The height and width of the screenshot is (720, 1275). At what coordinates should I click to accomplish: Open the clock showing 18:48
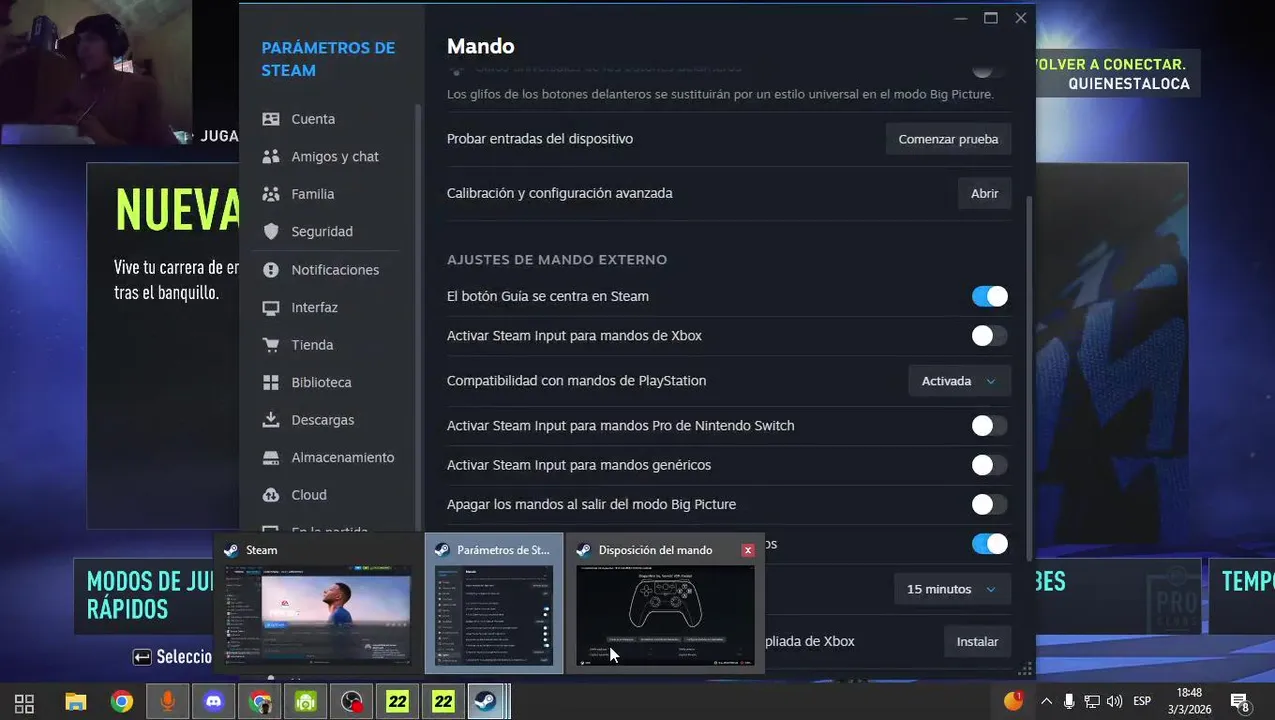[x=1189, y=701]
